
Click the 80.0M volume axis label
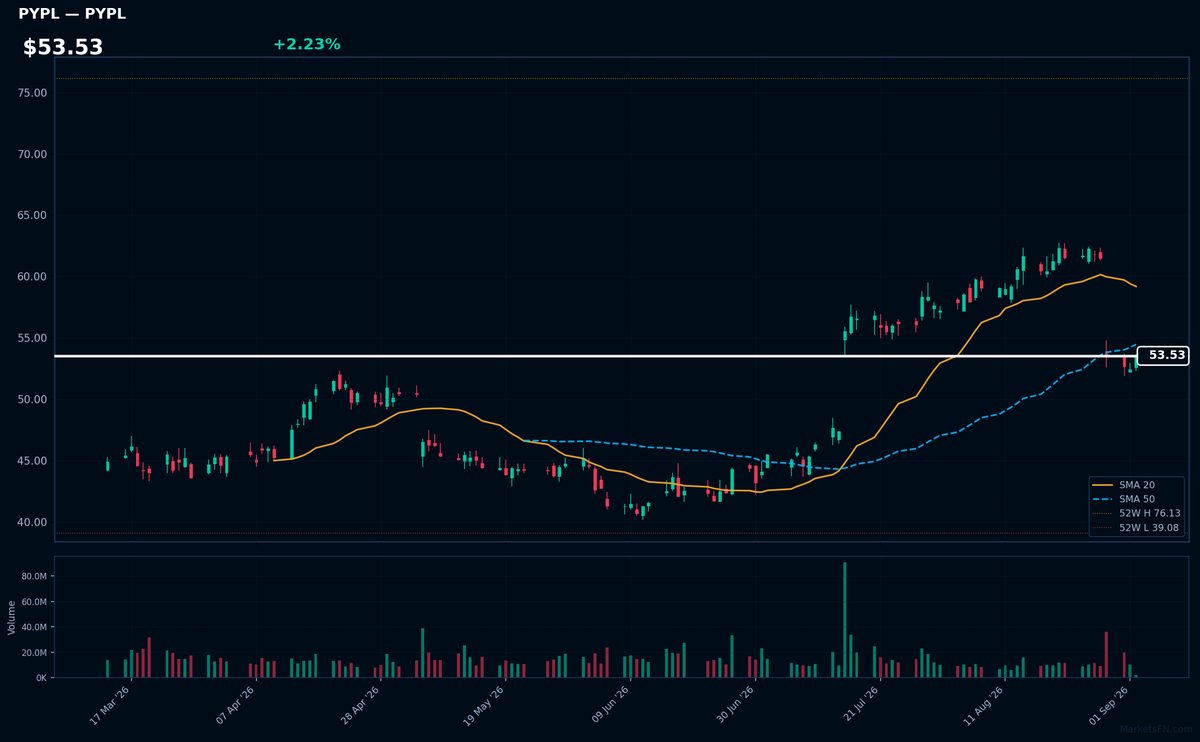point(35,576)
